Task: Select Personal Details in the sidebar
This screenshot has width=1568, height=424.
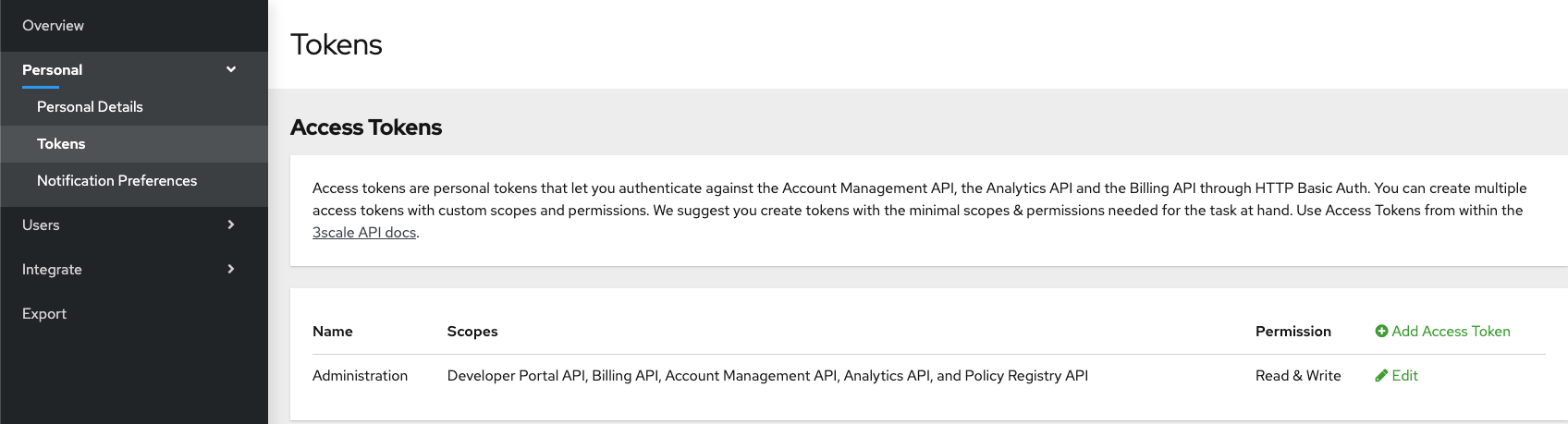Action: (90, 107)
